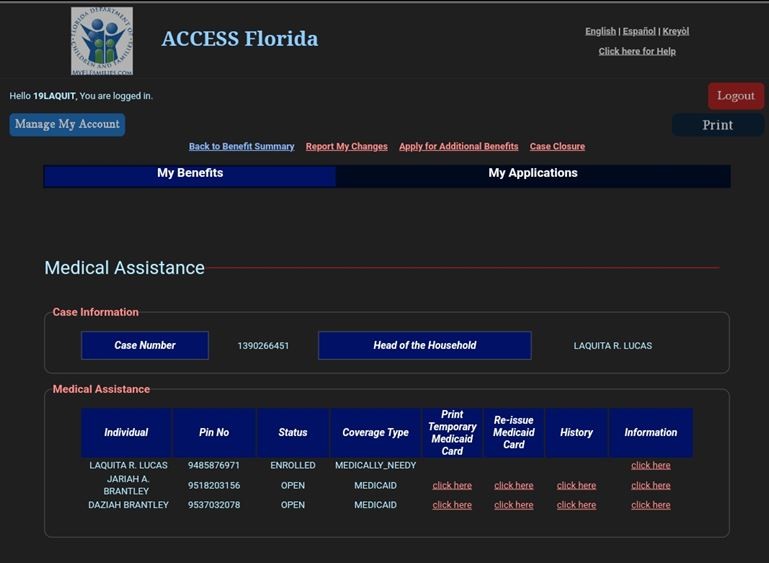This screenshot has height=563, width=769.
Task: Print the page with the Print button
Action: tap(718, 125)
